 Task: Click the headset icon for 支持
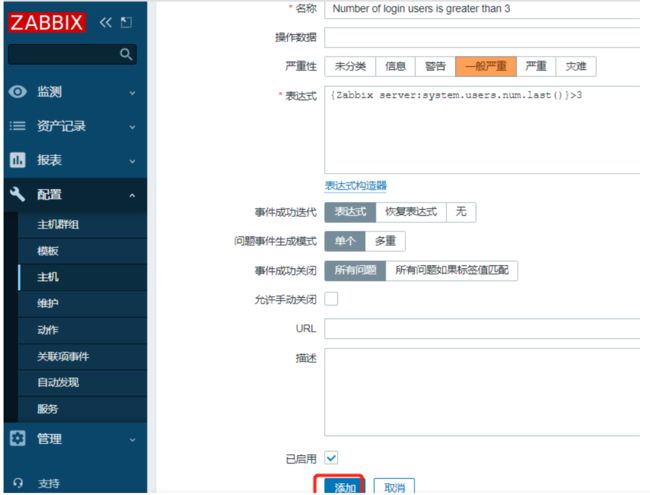pos(18,483)
